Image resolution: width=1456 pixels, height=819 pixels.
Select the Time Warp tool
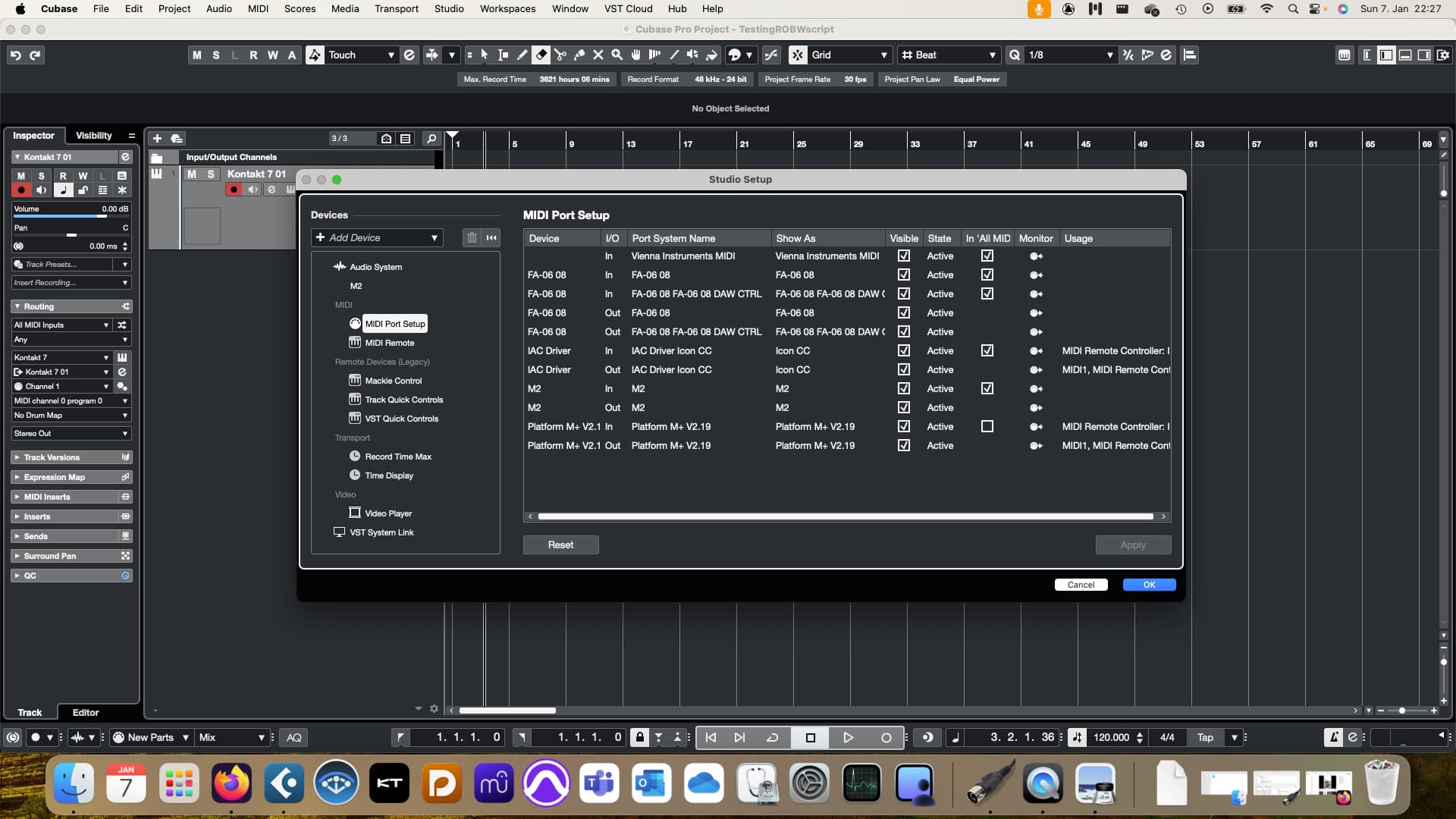655,55
